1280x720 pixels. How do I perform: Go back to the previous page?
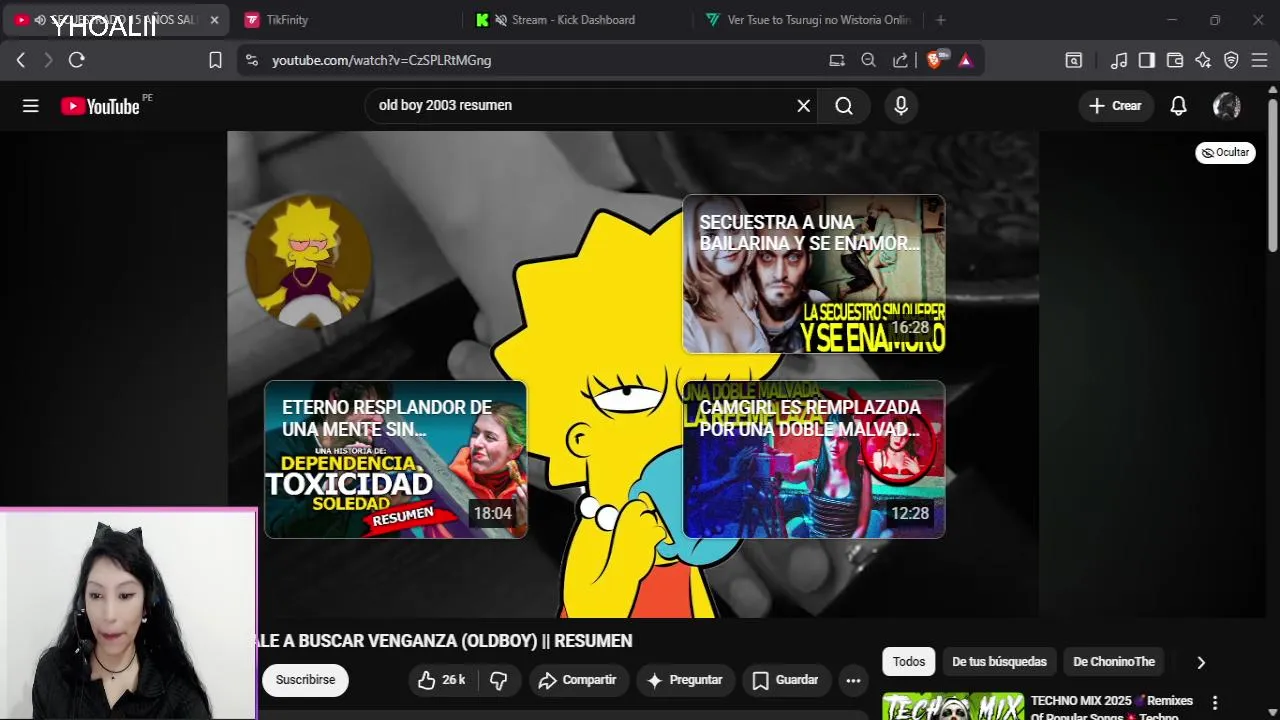point(21,60)
